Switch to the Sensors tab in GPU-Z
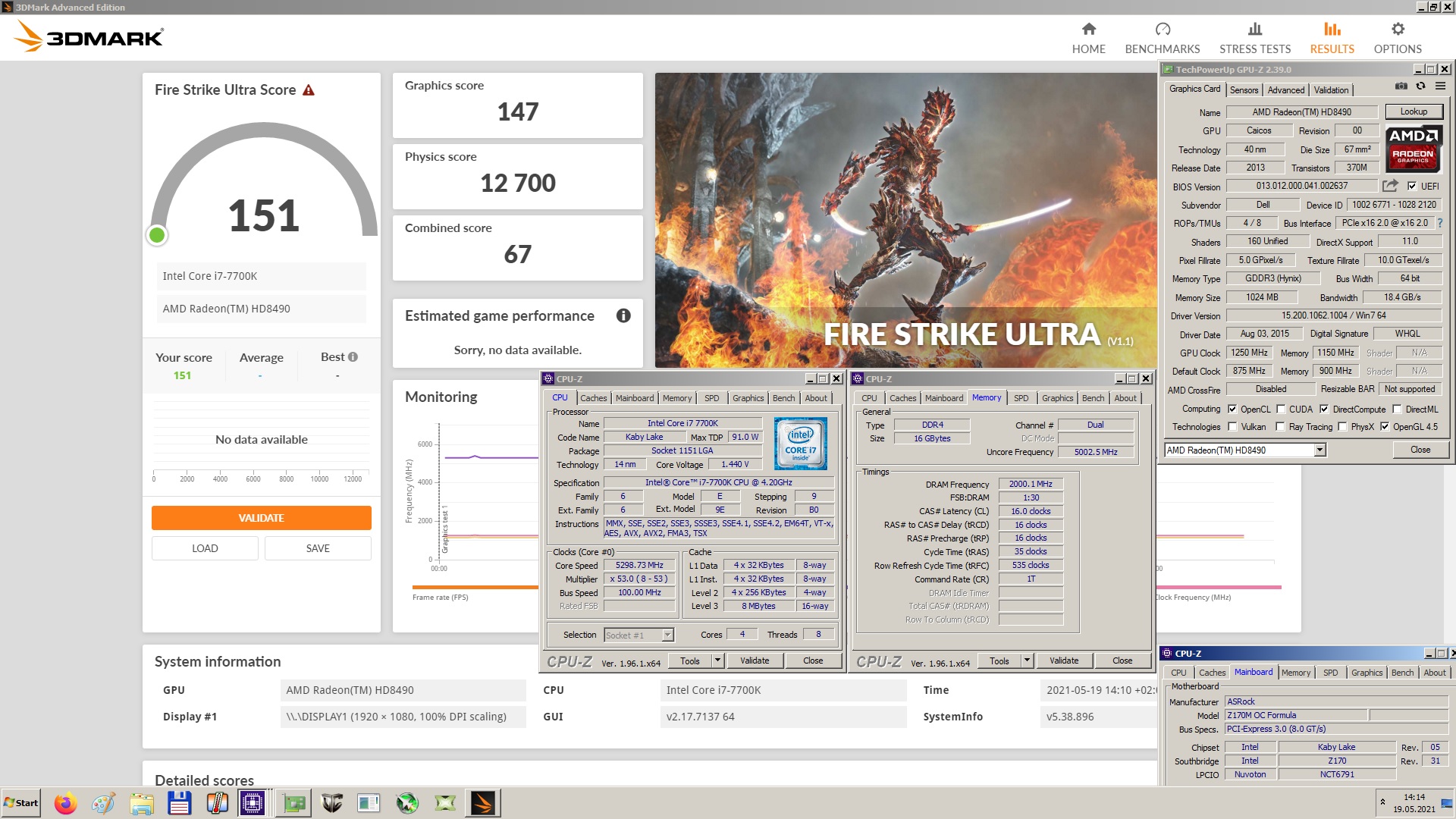The height and width of the screenshot is (819, 1456). click(x=1244, y=90)
